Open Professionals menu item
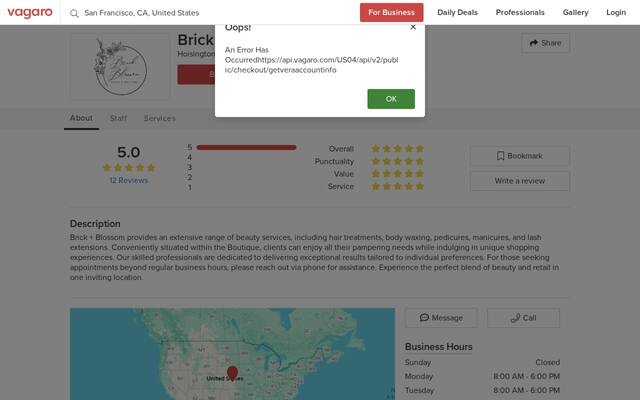Screen dimensions: 640x400 520,13
